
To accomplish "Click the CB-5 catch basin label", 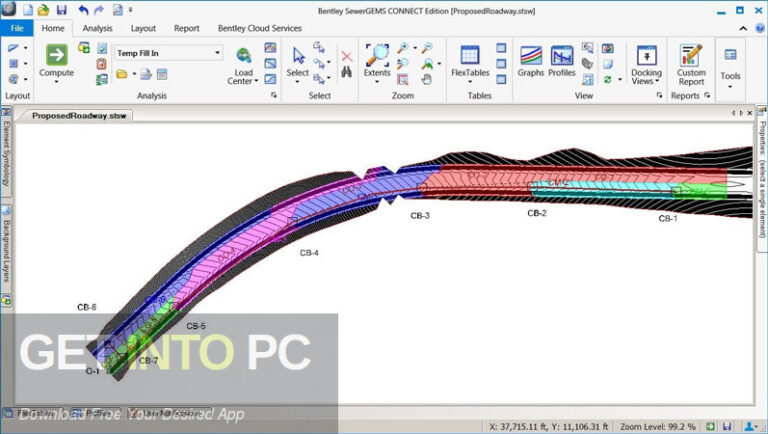I will pos(196,326).
